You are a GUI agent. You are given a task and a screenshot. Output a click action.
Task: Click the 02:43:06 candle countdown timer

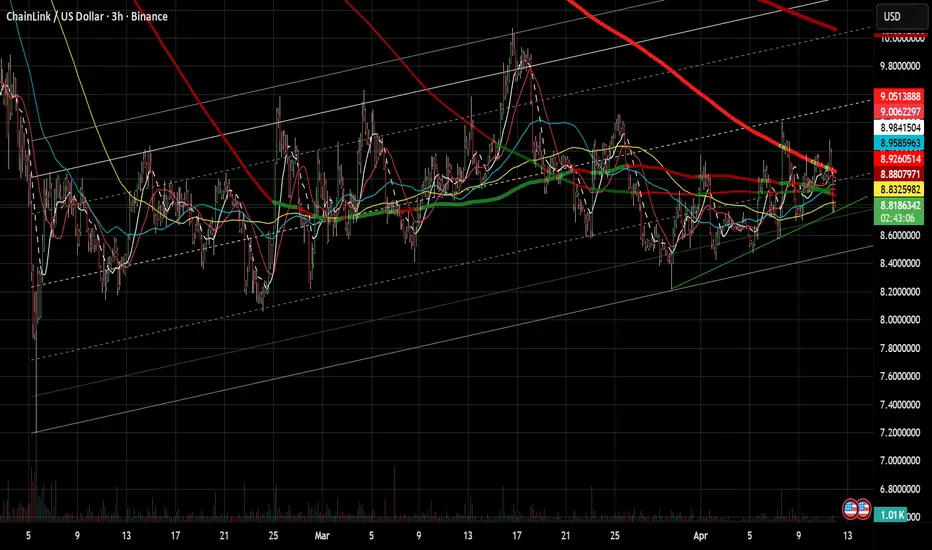[898, 218]
